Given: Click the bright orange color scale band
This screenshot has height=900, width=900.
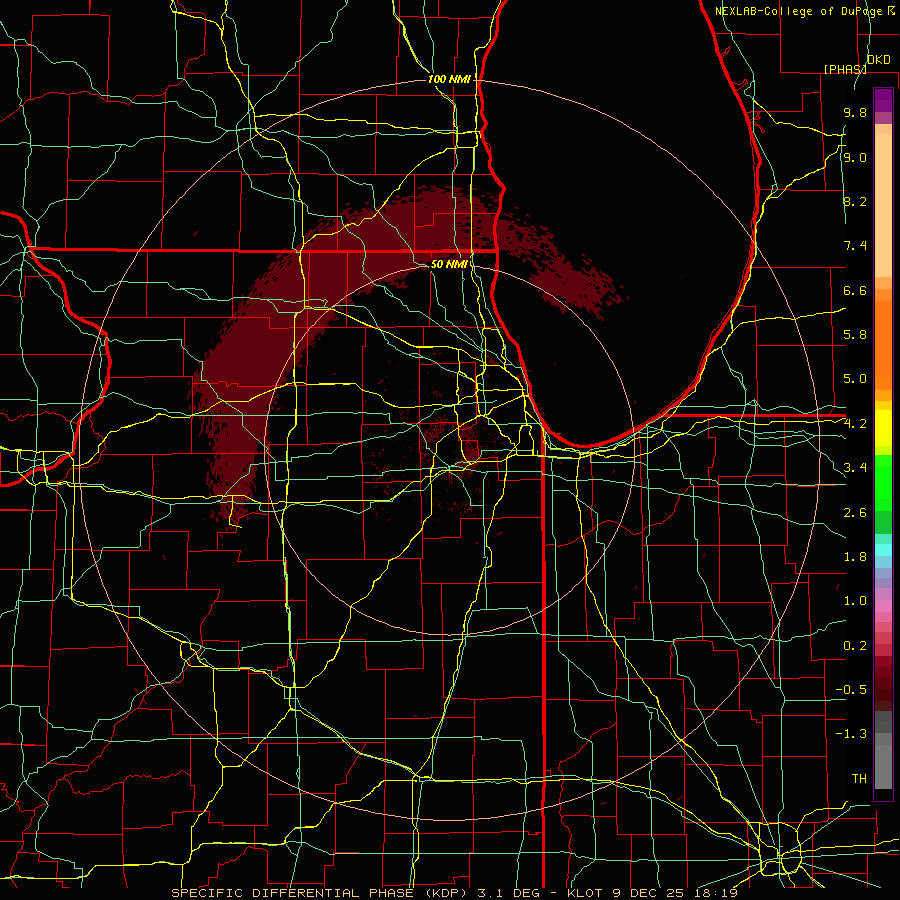Looking at the screenshot, I should [x=883, y=345].
